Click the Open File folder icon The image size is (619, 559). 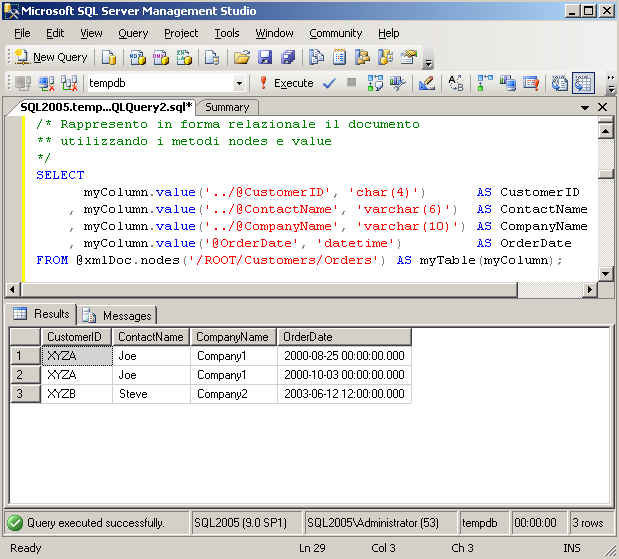[242, 57]
